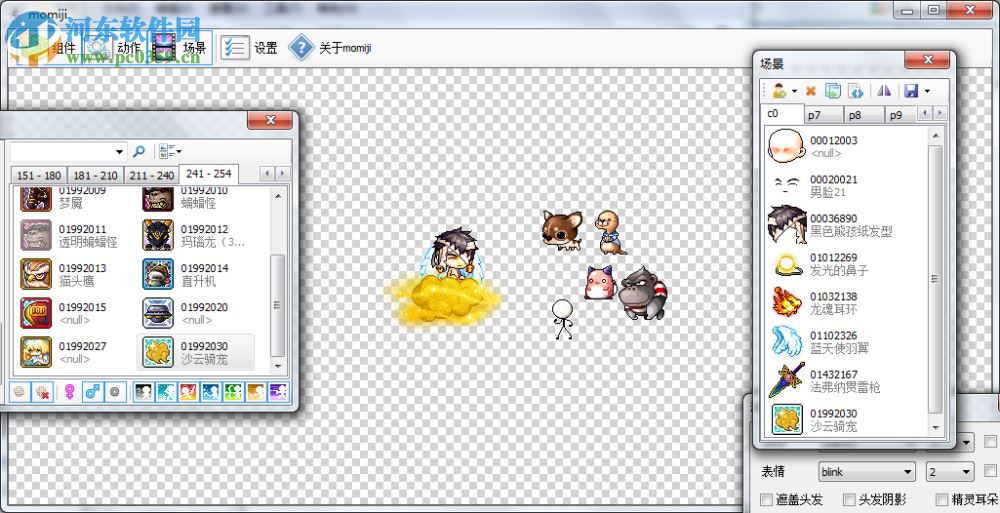Select the 01992020 mount item

click(197, 313)
